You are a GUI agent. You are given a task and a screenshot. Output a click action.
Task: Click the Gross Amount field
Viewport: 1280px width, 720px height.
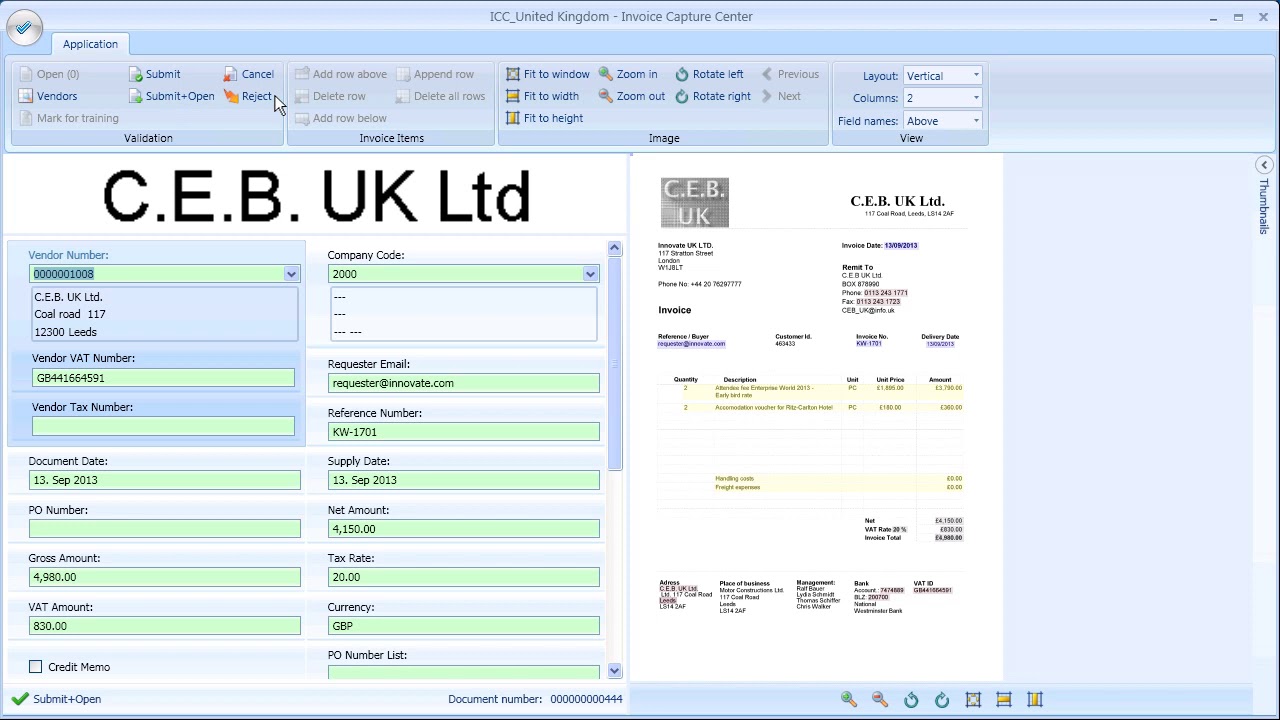pyautogui.click(x=165, y=577)
